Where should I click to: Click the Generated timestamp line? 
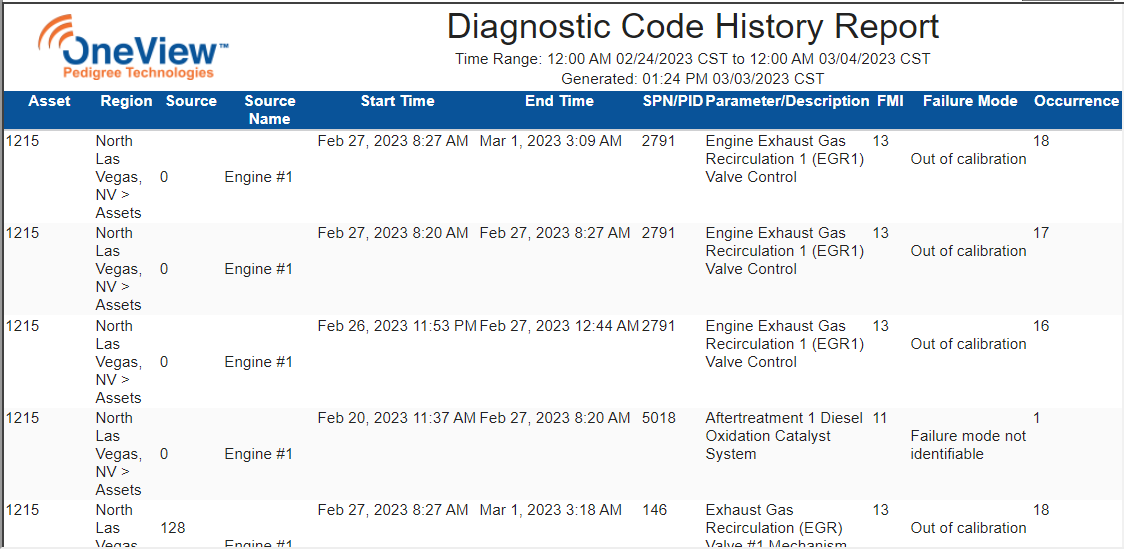[692, 78]
